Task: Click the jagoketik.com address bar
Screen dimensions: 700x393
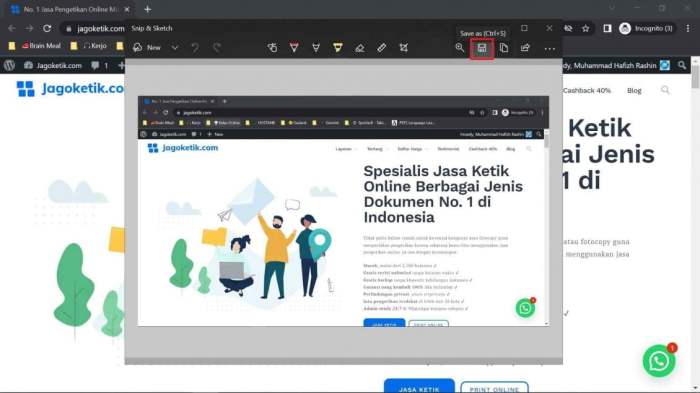Action: 100,29
